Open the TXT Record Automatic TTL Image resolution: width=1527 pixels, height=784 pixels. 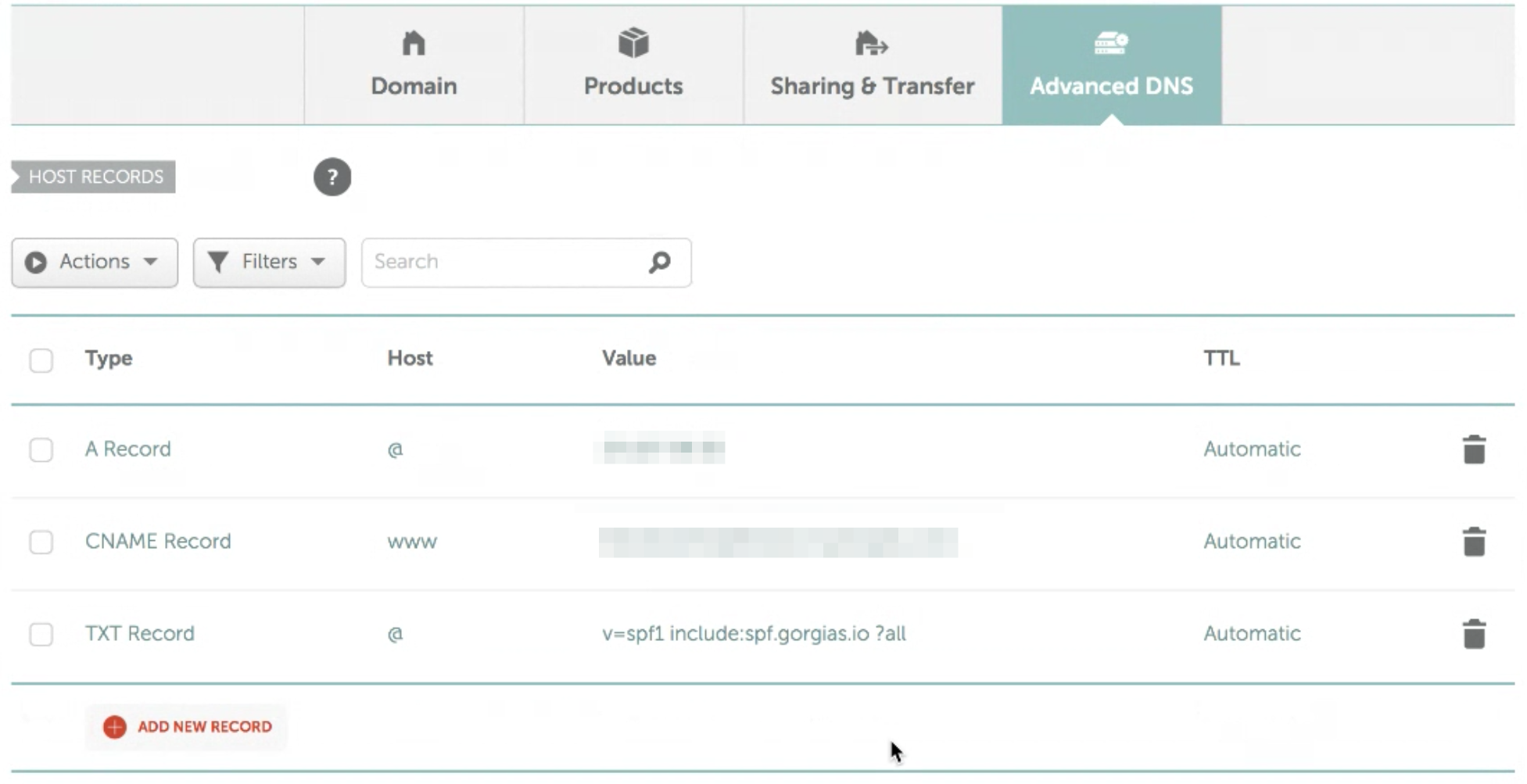coord(1252,633)
